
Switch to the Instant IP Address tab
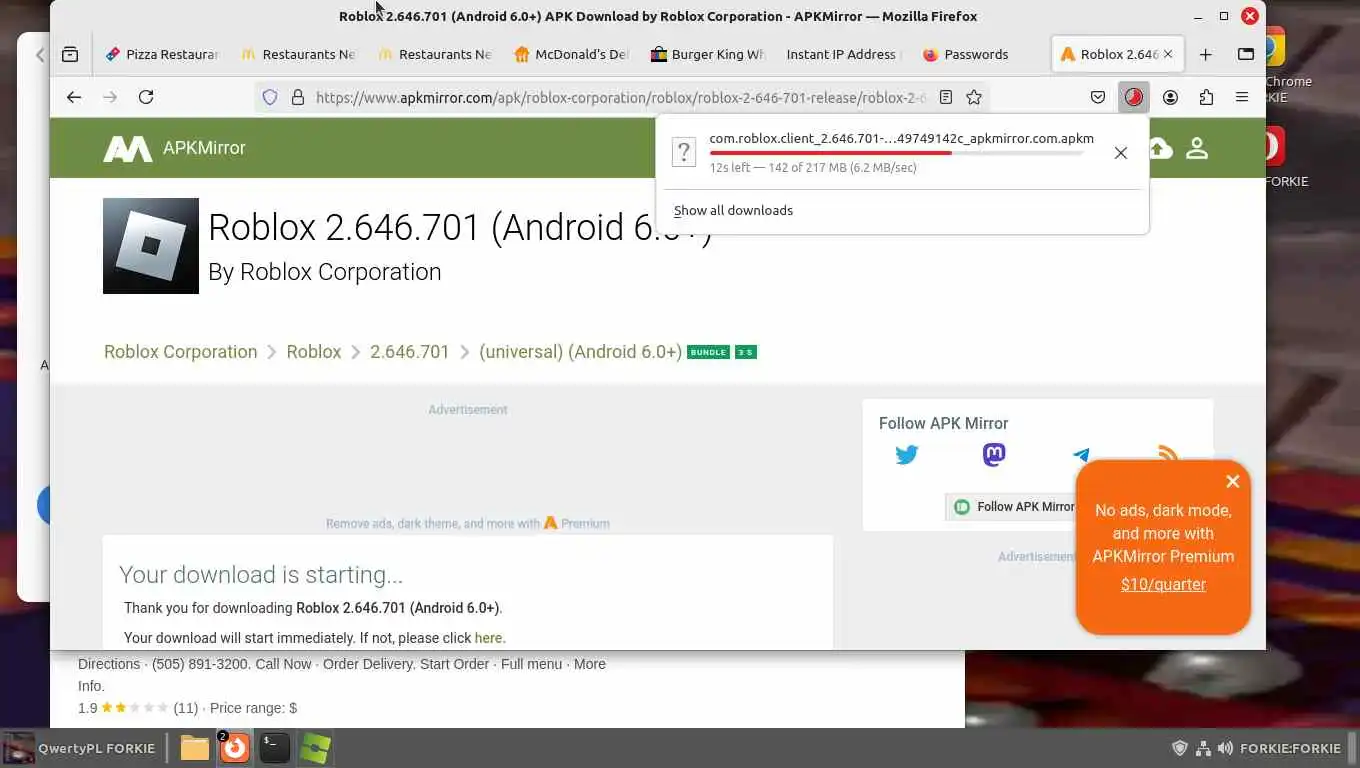844,54
